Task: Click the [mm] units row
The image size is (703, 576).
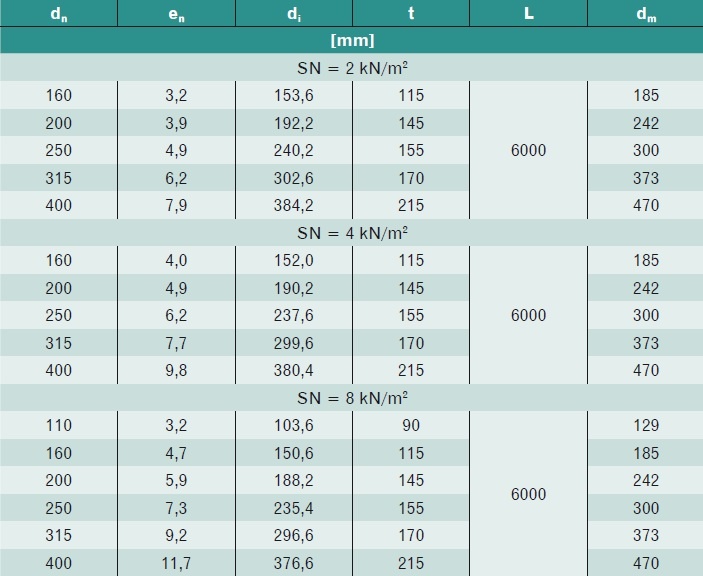Action: point(352,40)
